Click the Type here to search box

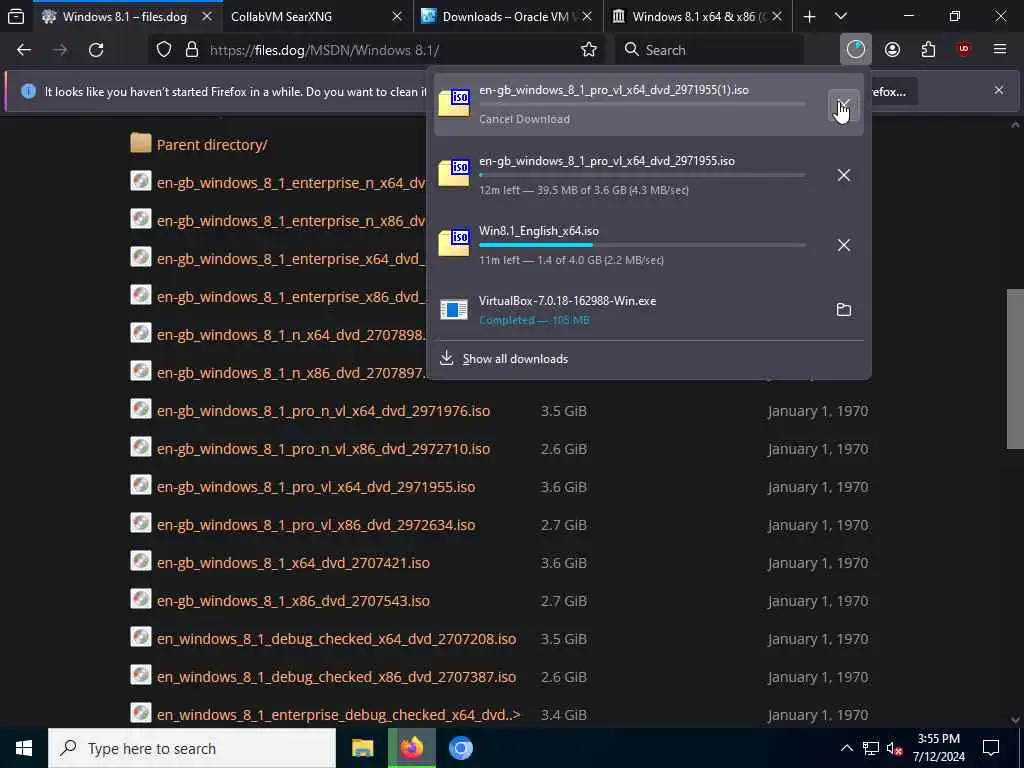192,748
